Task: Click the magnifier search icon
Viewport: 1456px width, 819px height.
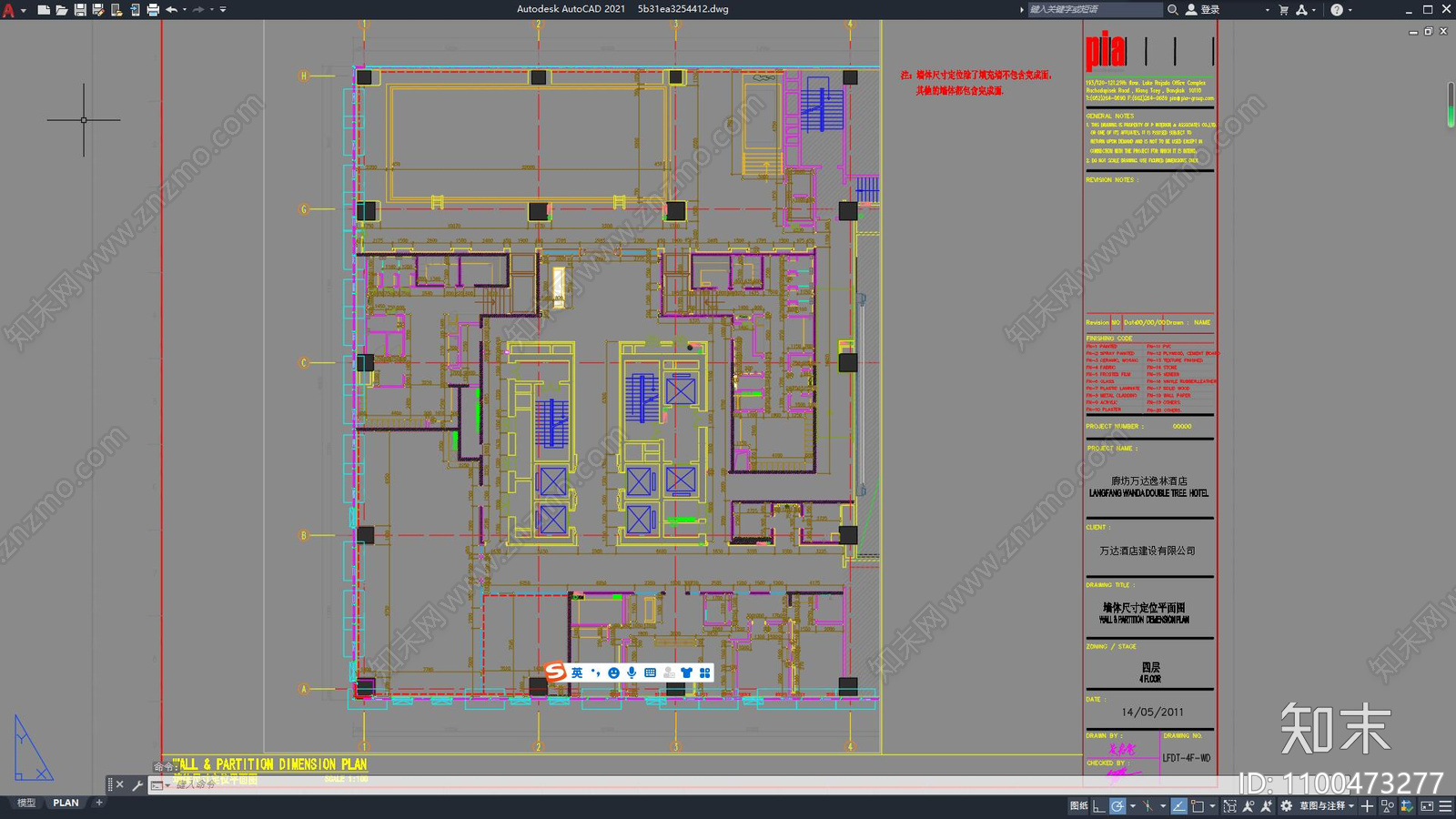Action: 1173,9
